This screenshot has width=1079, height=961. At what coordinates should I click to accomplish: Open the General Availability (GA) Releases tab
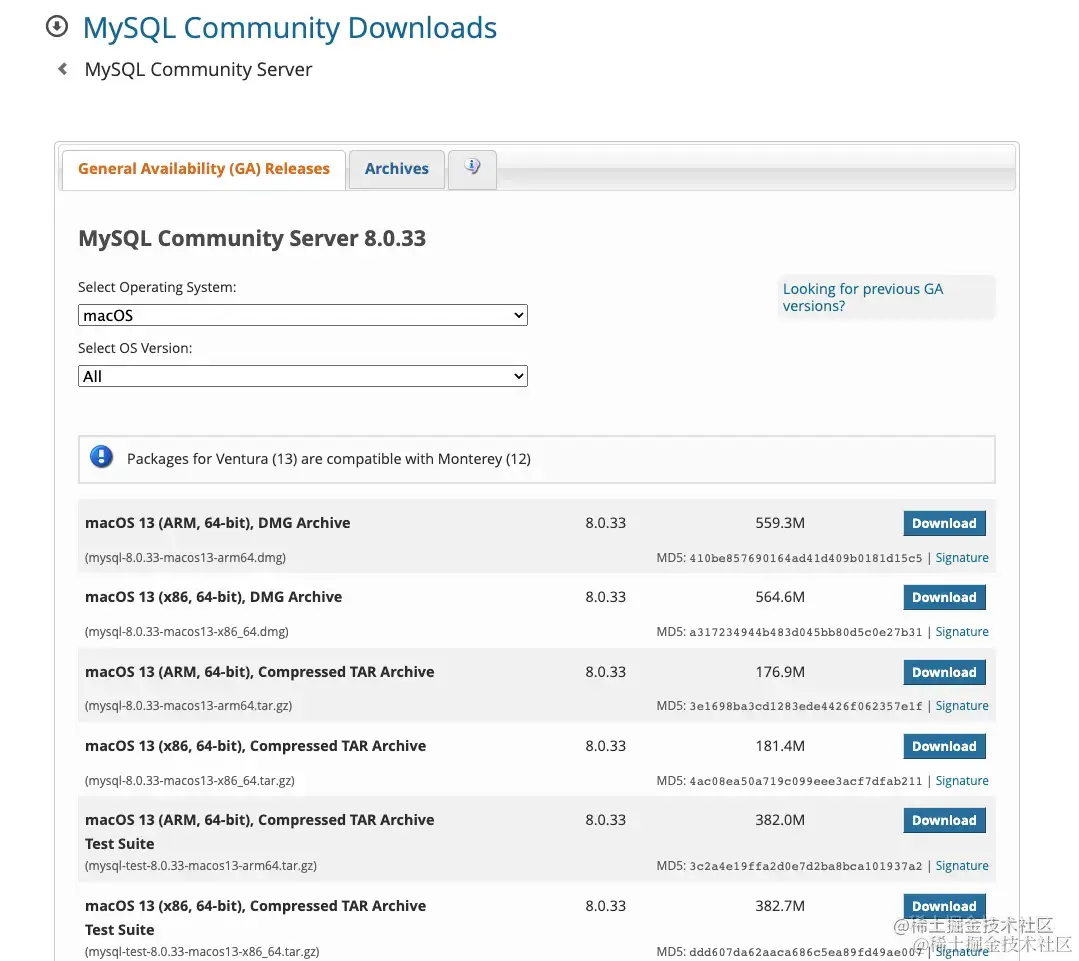pos(204,169)
